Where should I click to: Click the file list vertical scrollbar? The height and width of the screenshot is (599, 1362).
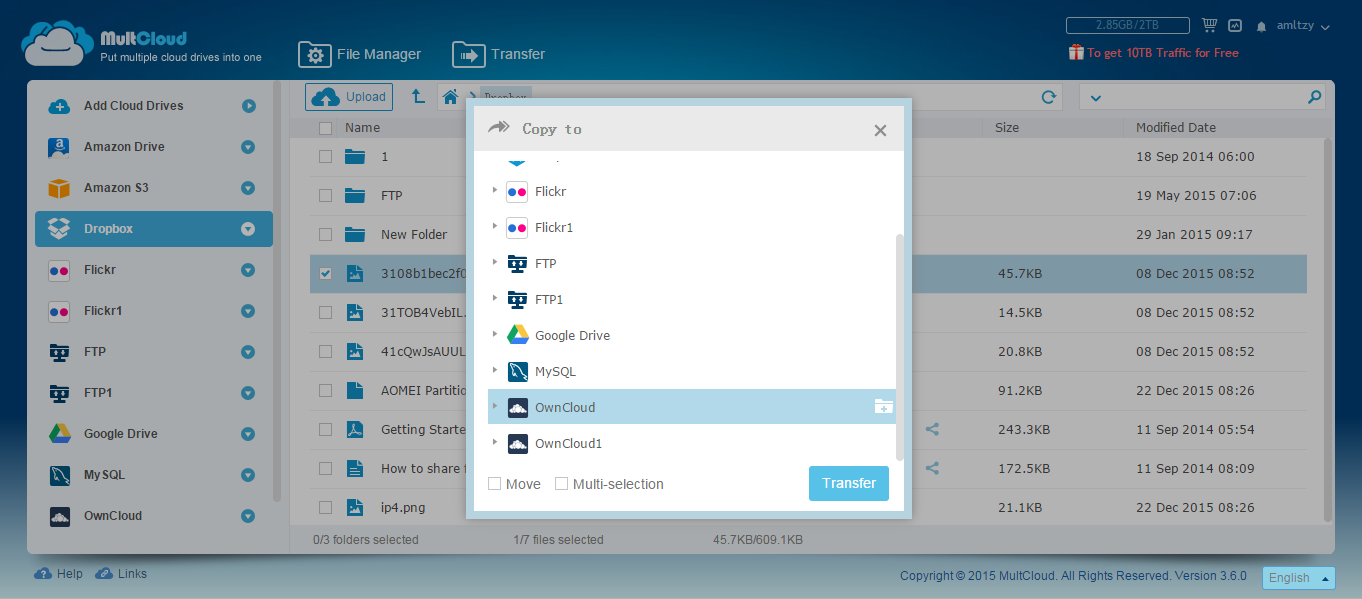pos(1328,330)
